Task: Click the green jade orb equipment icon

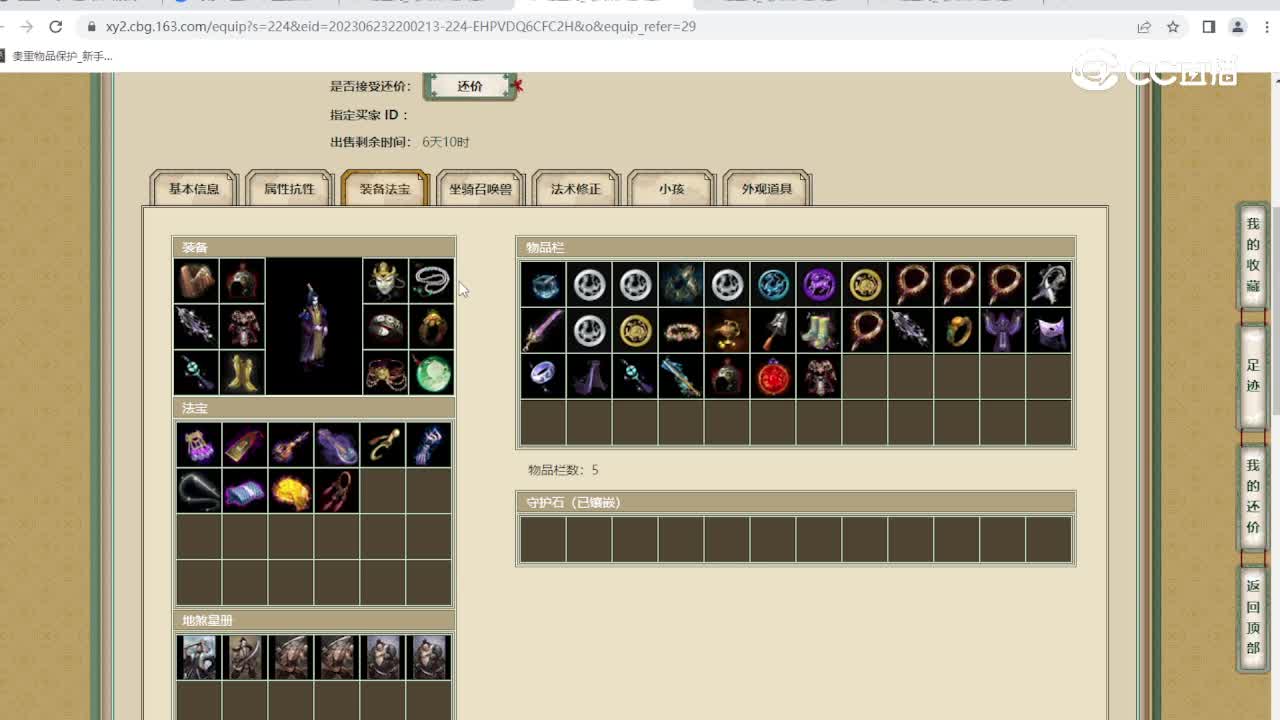Action: point(431,373)
